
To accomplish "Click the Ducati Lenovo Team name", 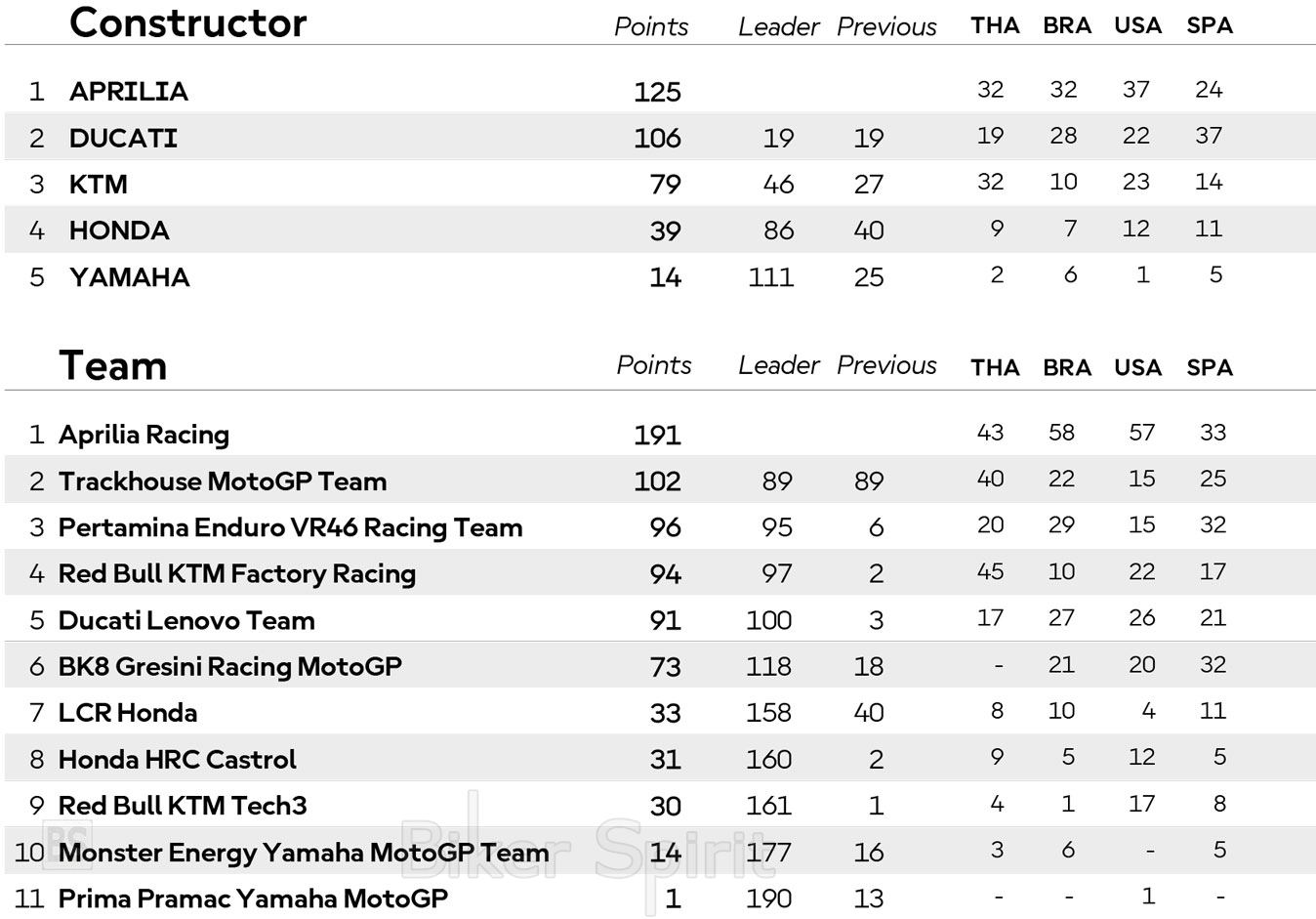I will click(x=186, y=620).
